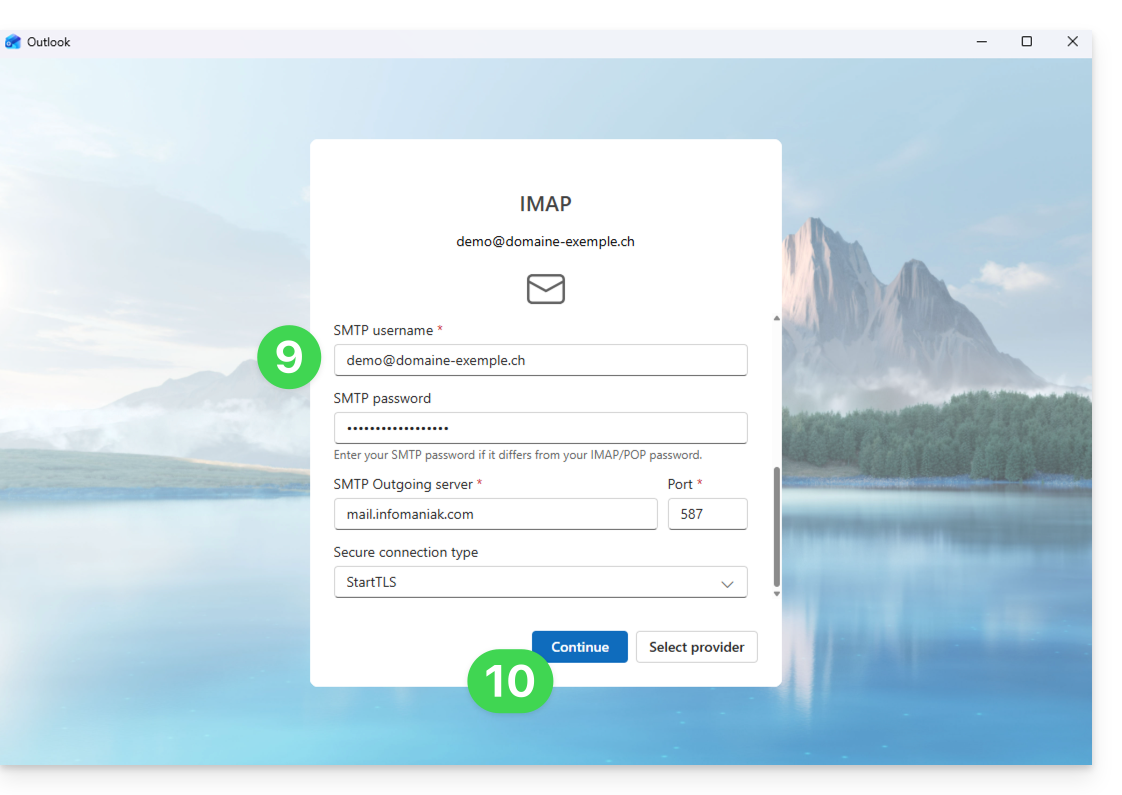The width and height of the screenshot is (1122, 795).
Task: Click the SMTP password hint text
Action: coord(517,455)
